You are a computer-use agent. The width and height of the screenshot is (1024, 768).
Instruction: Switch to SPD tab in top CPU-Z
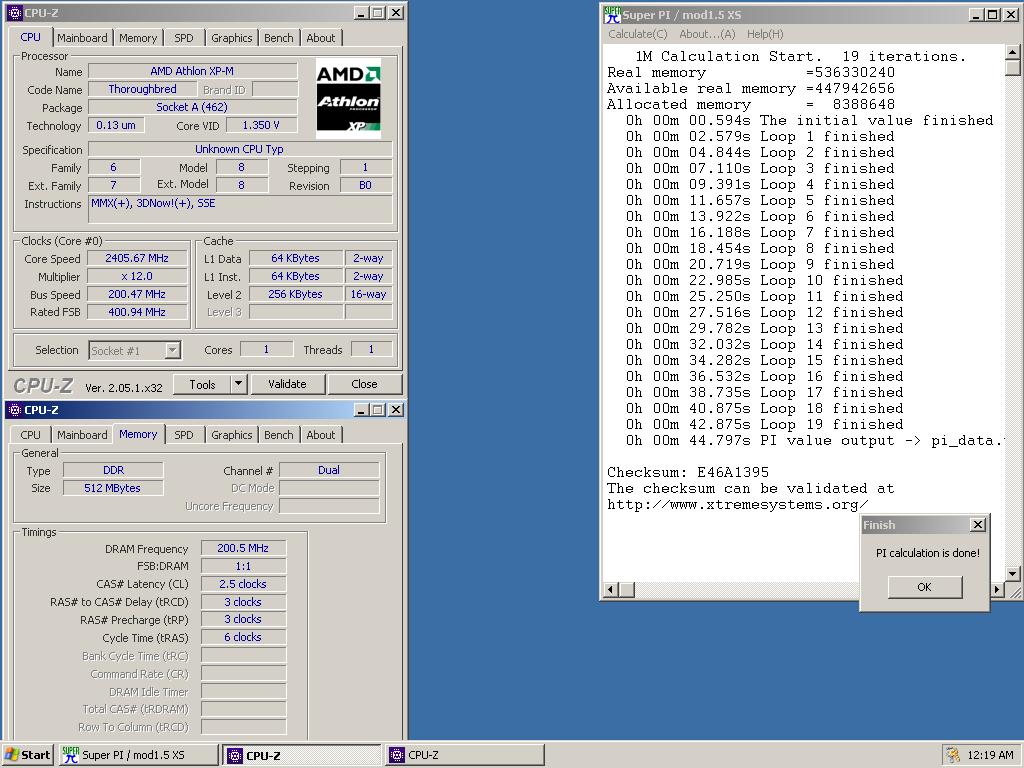184,38
